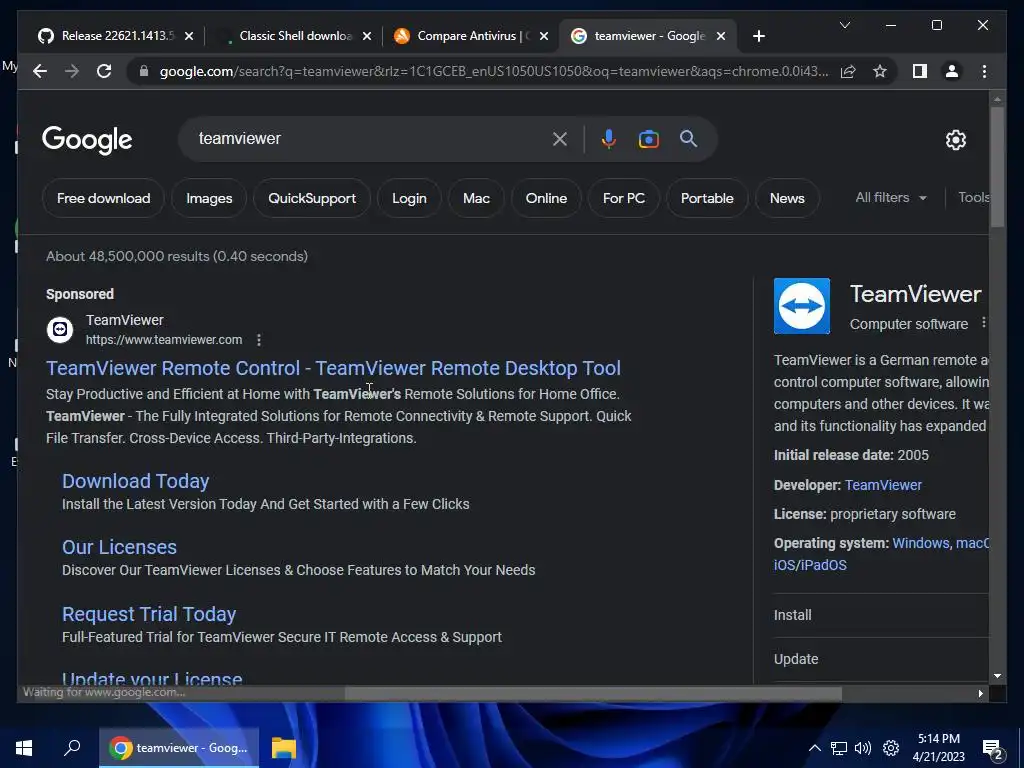The image size is (1024, 768).
Task: Bookmark this page with the star icon
Action: point(880,71)
